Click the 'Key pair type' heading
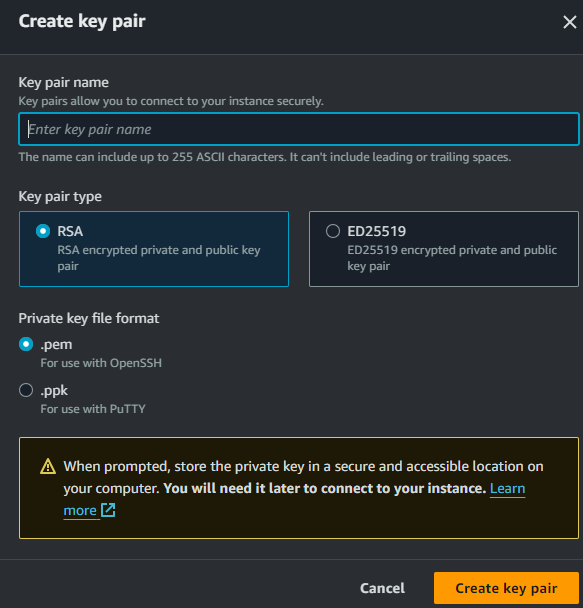The image size is (583, 608). 60,197
